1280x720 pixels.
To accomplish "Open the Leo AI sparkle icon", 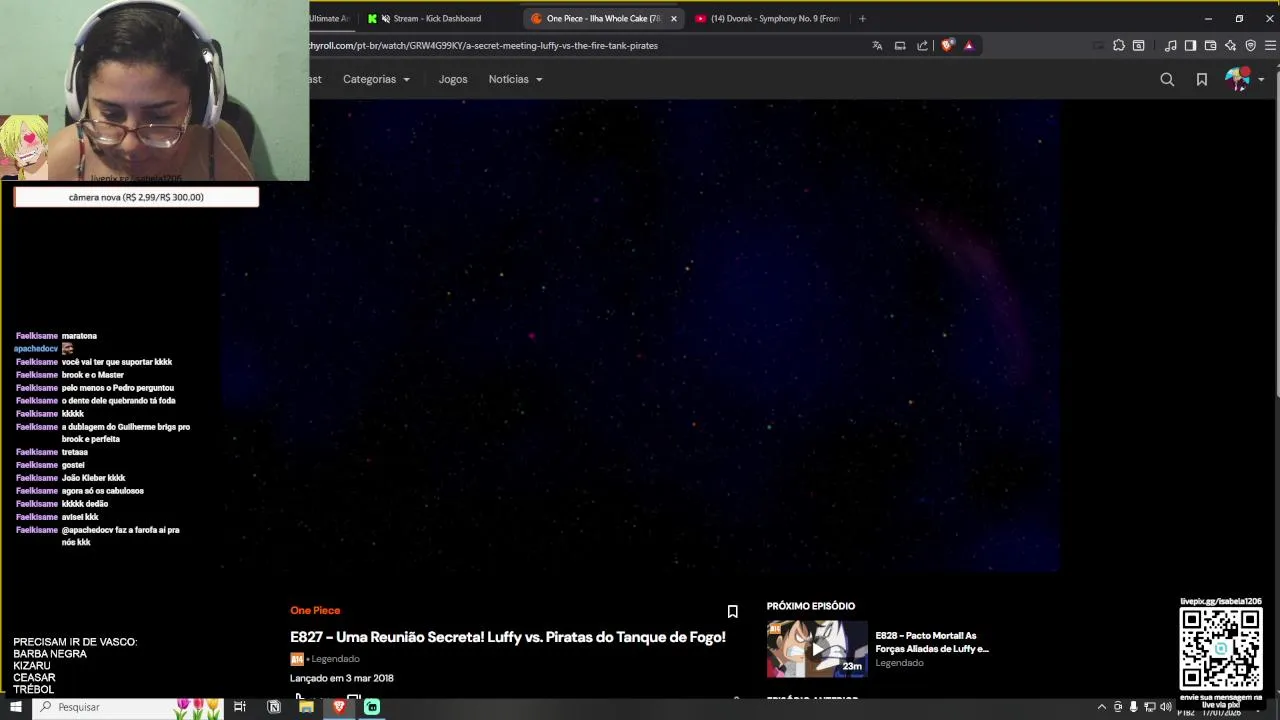I will [1230, 45].
